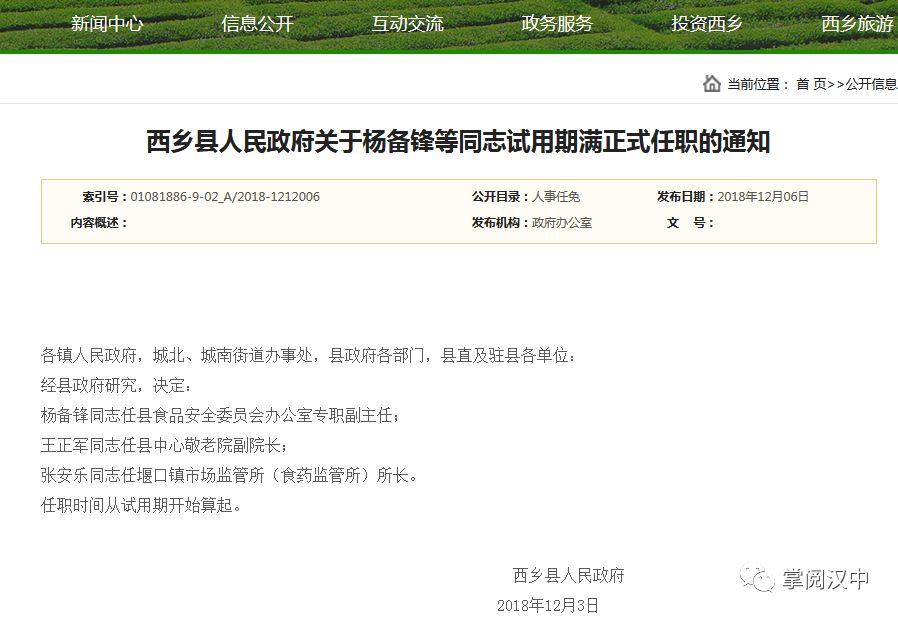This screenshot has height=618, width=898.
Task: Click the index number 01081886-9-02_A/2018-1212006
Action: tap(225, 197)
